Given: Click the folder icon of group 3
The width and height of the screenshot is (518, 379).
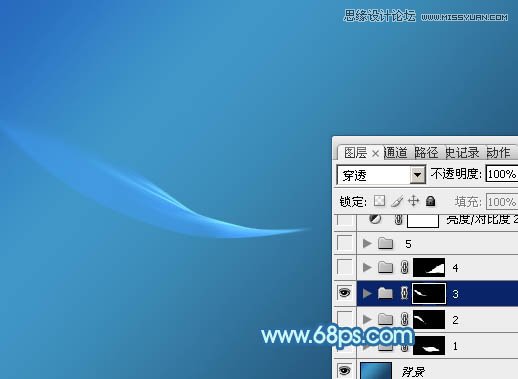Looking at the screenshot, I should point(386,293).
